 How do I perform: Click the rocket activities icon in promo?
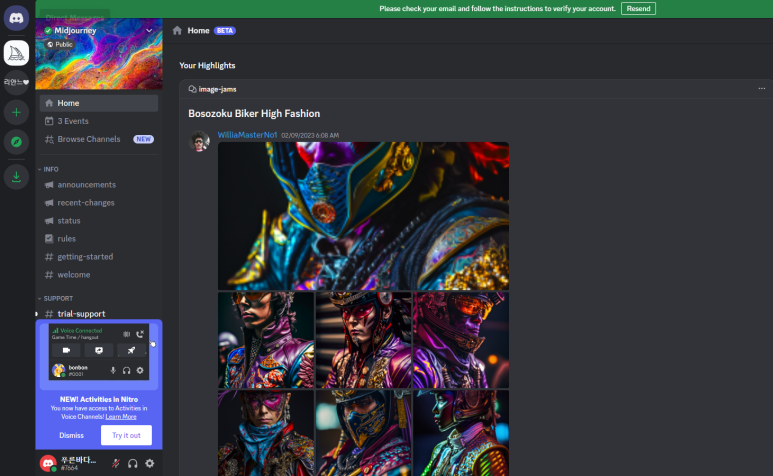coord(131,350)
